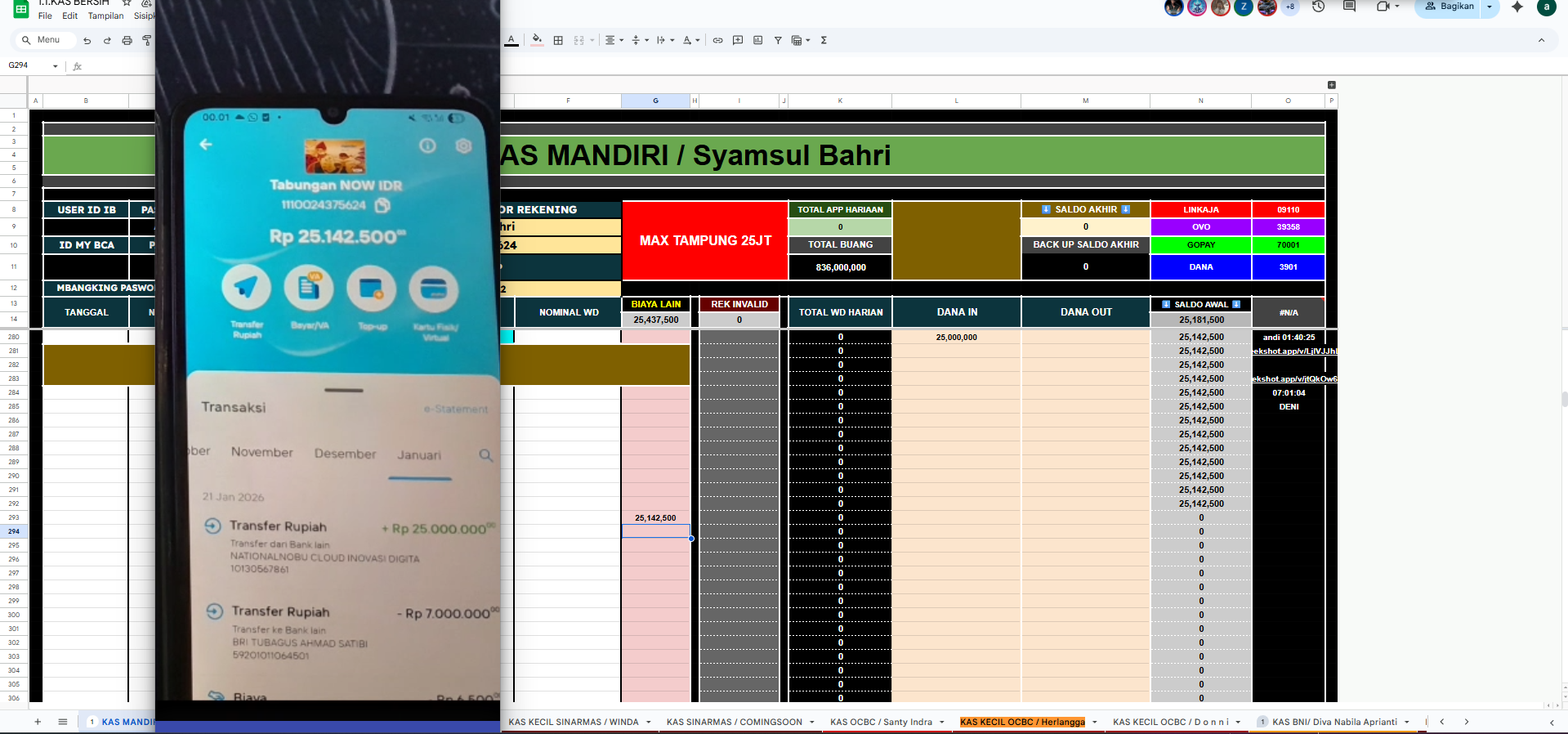This screenshot has width=1568, height=734.
Task: Tap the copy account number icon in phone image
Action: click(x=382, y=205)
